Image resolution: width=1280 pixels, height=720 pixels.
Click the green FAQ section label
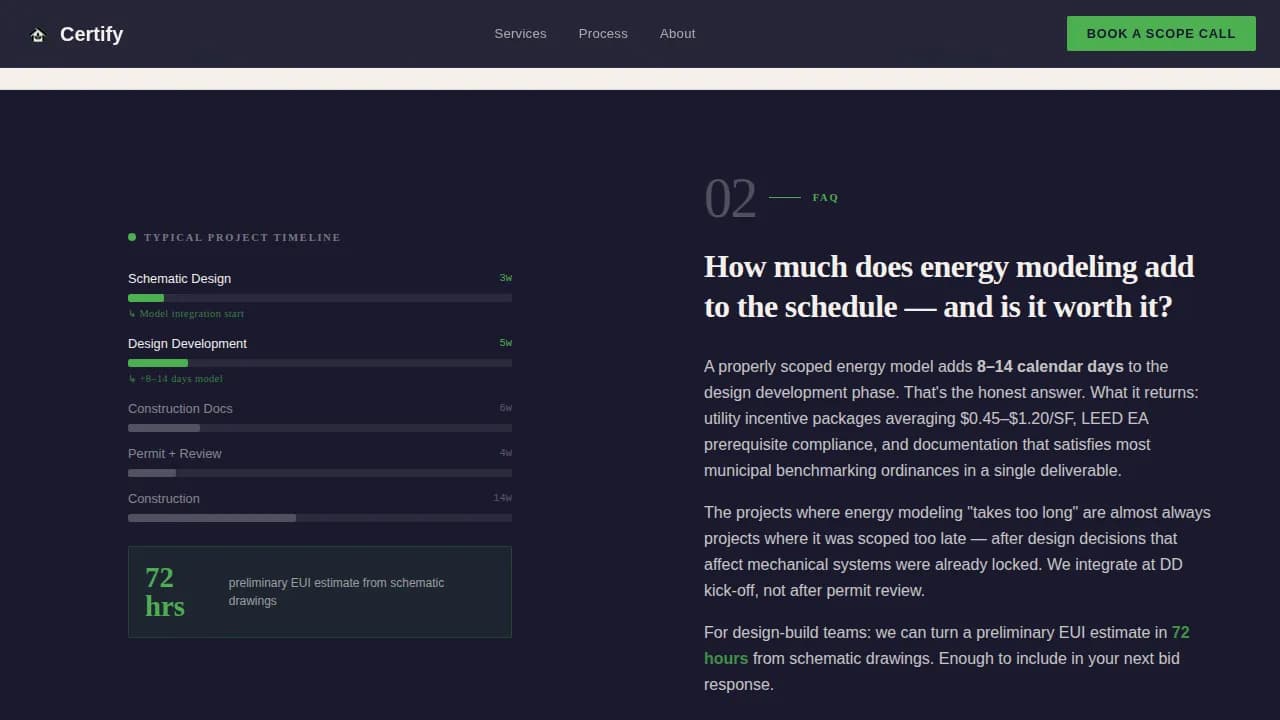pyautogui.click(x=825, y=198)
